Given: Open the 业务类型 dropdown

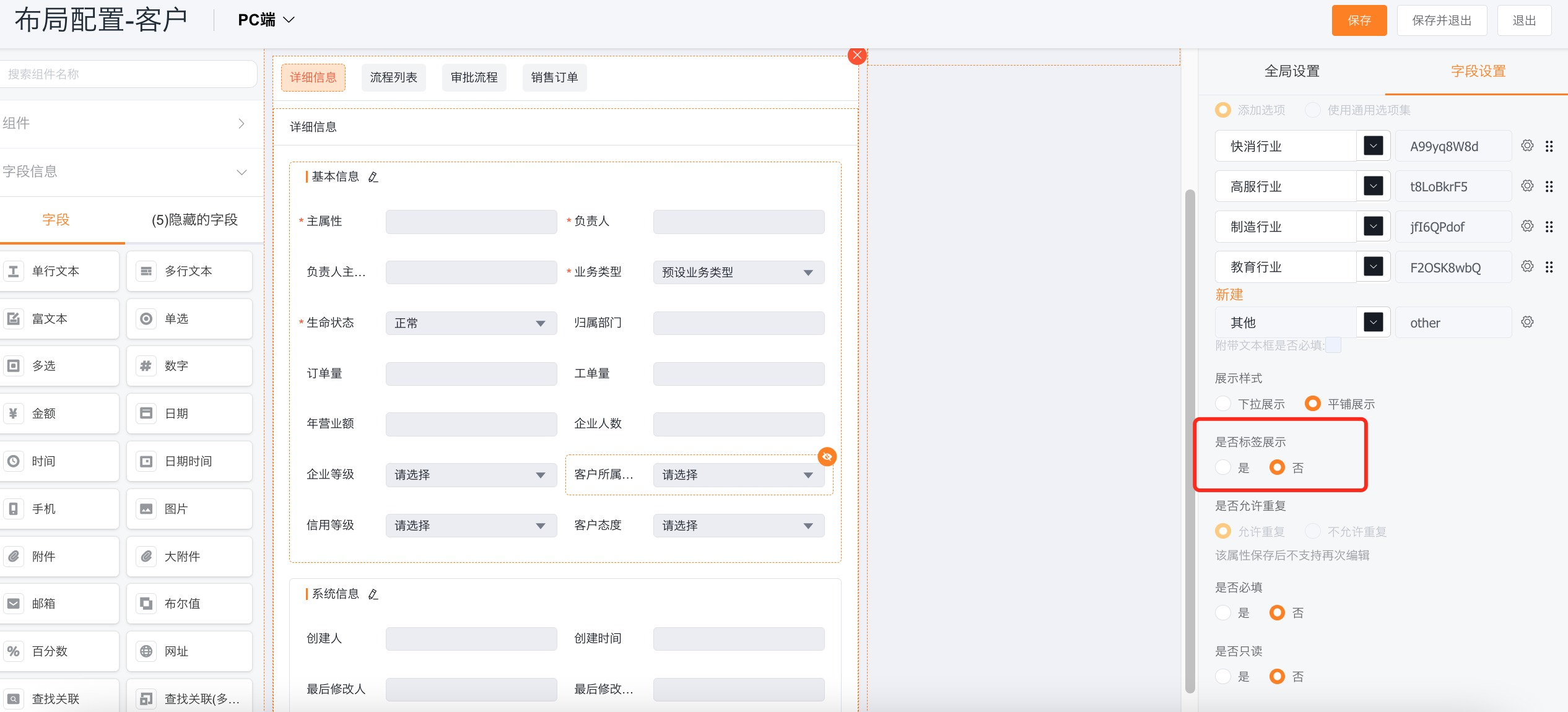Looking at the screenshot, I should pos(738,272).
